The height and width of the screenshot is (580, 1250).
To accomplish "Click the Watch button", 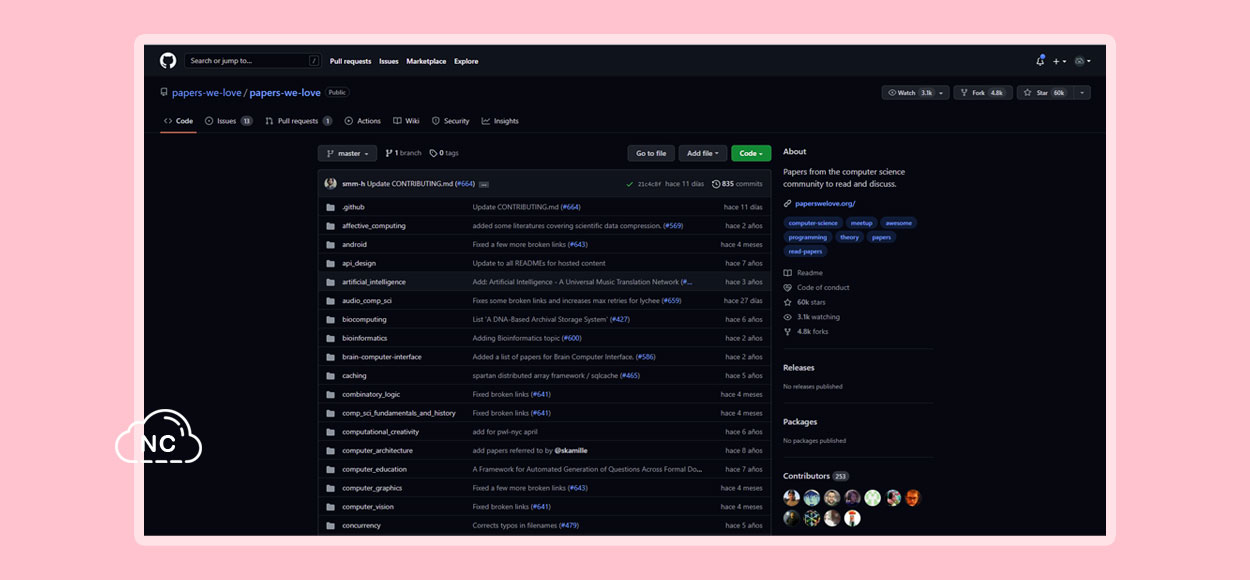I will pos(915,93).
